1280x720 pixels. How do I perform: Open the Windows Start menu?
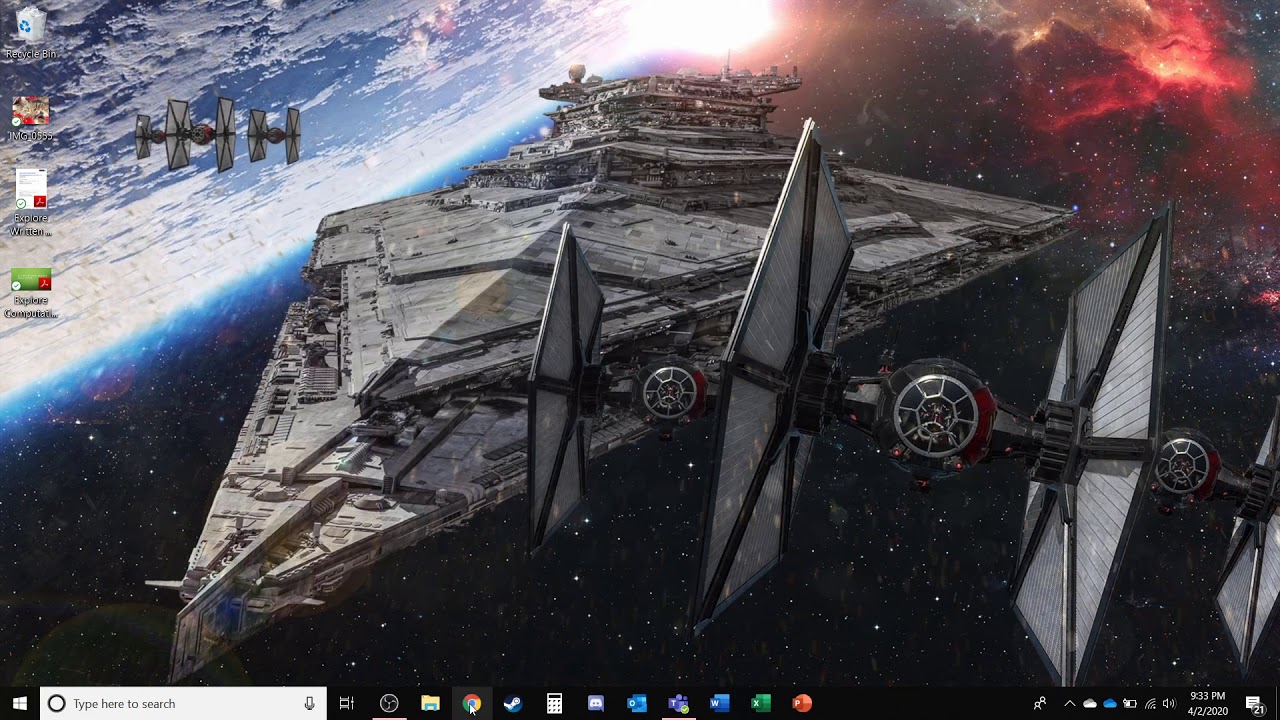pyautogui.click(x=19, y=704)
